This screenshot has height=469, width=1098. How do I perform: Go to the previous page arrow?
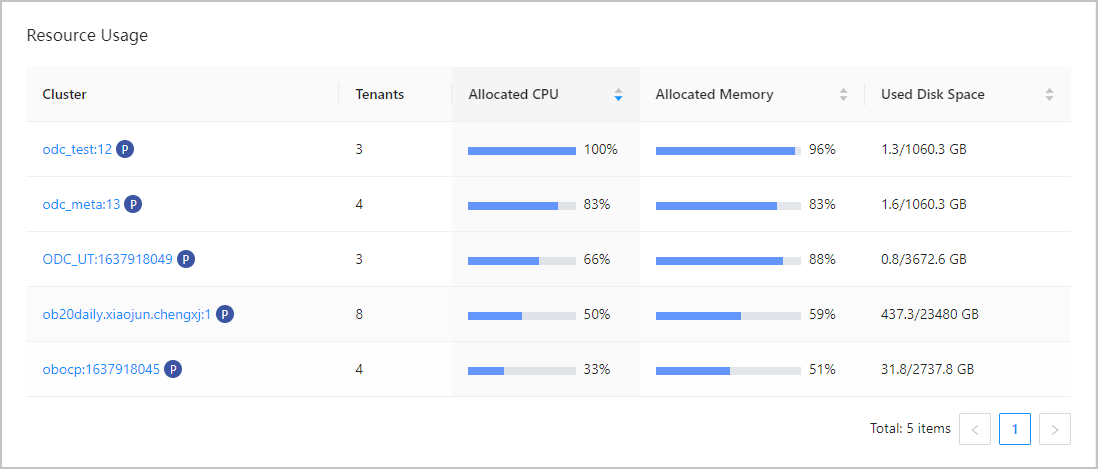[975, 429]
